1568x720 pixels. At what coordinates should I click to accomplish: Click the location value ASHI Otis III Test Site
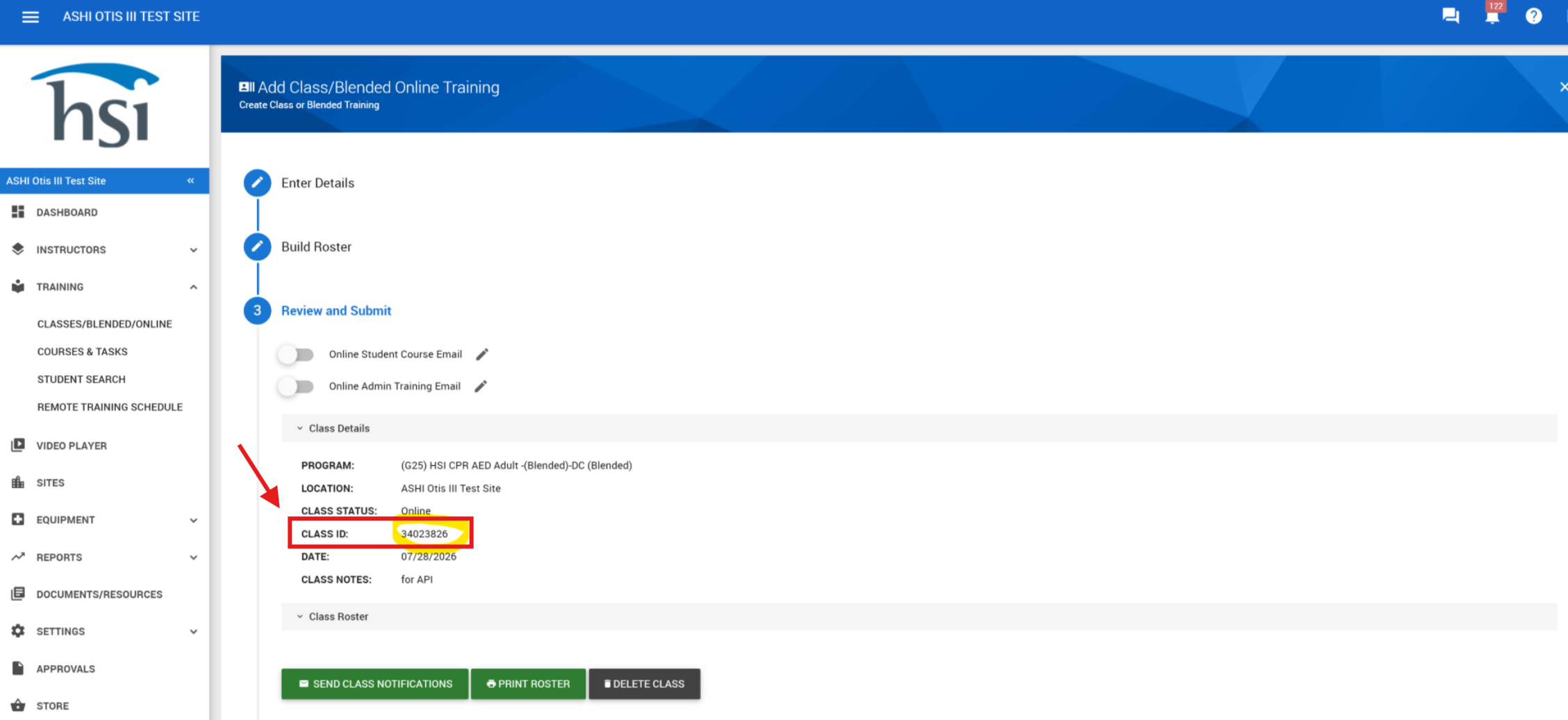pos(451,489)
